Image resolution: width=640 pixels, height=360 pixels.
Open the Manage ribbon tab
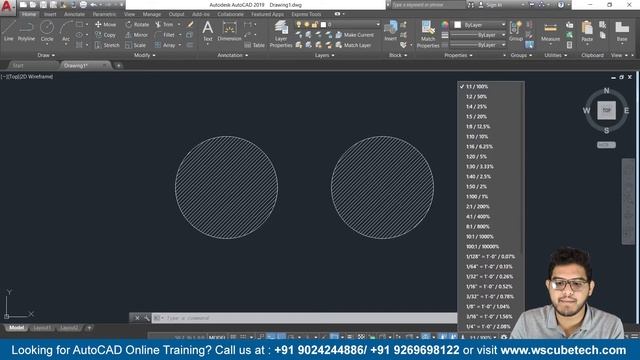152,14
